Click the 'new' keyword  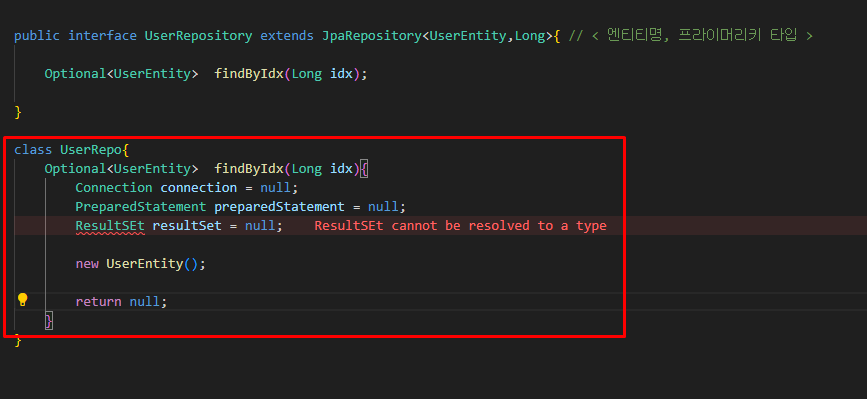87,264
